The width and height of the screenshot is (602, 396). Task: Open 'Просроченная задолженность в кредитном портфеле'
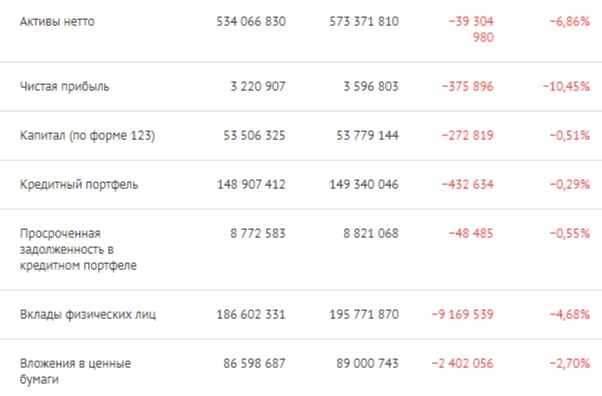point(78,250)
